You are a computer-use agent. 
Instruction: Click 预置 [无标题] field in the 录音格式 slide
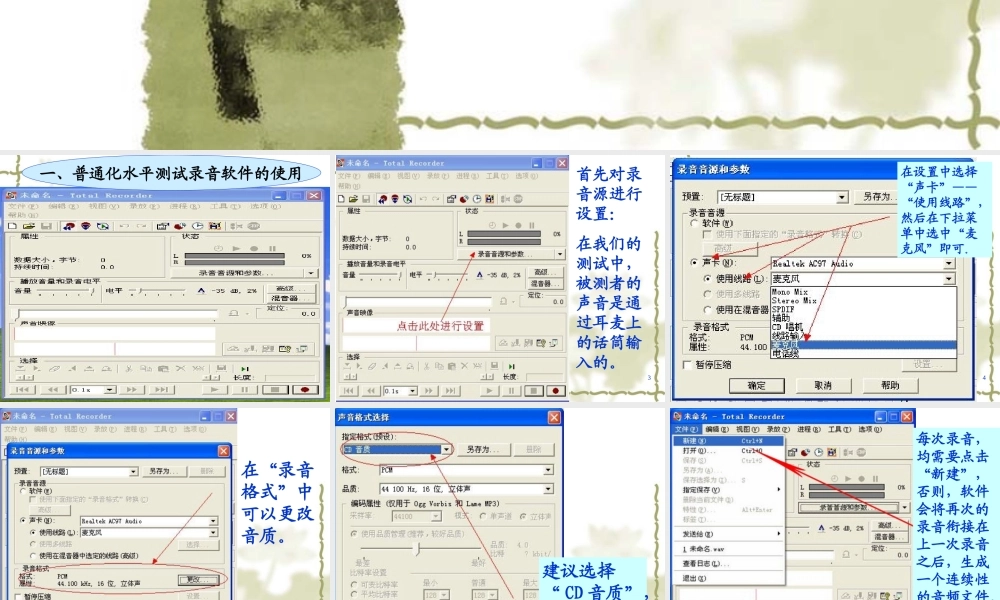click(x=89, y=471)
